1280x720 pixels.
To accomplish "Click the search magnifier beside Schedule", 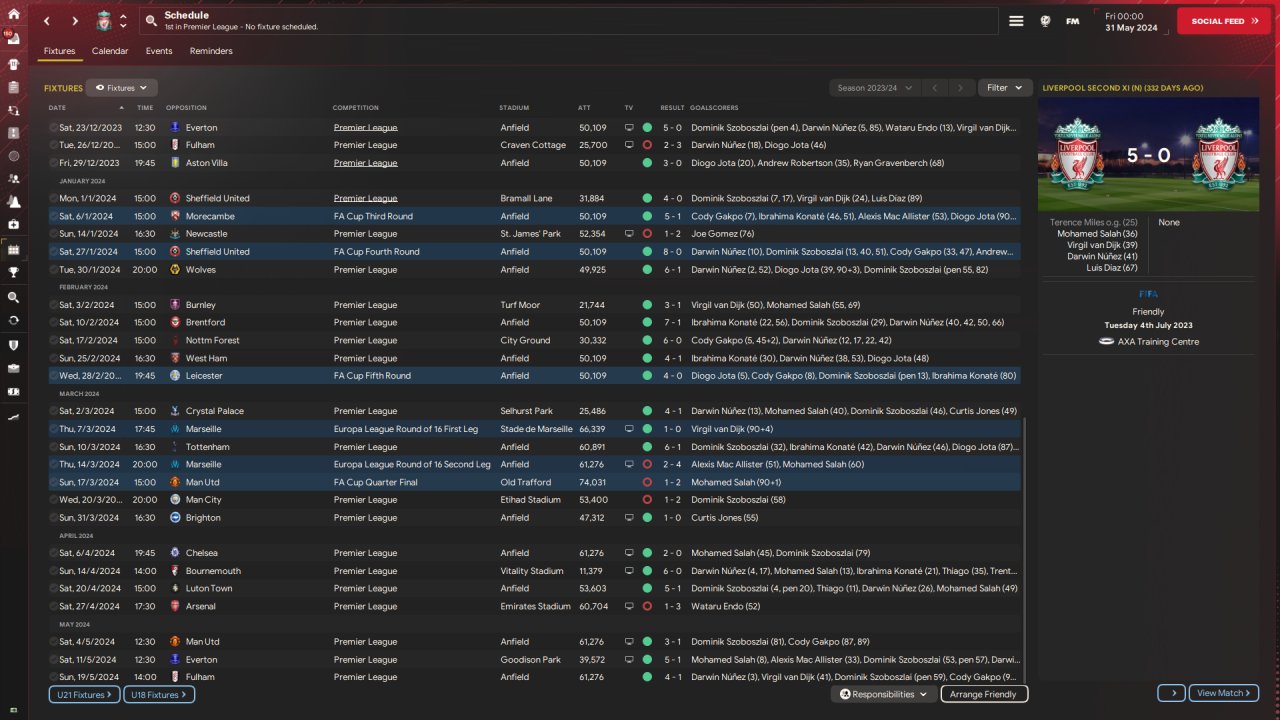I will 151,21.
